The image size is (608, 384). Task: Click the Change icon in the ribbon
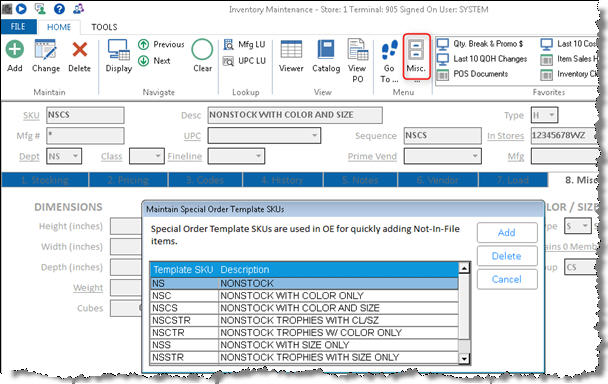coord(45,49)
